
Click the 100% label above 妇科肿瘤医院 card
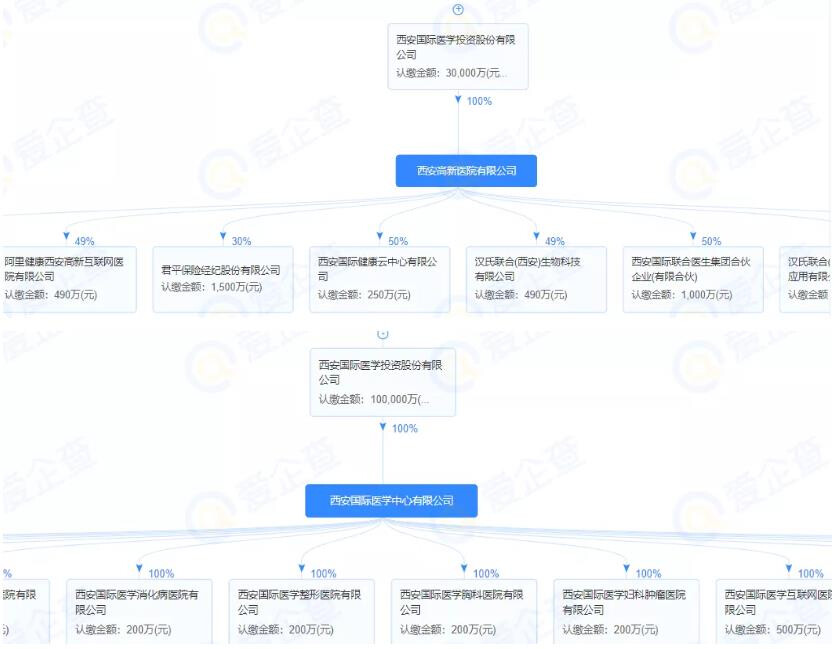pos(648,574)
